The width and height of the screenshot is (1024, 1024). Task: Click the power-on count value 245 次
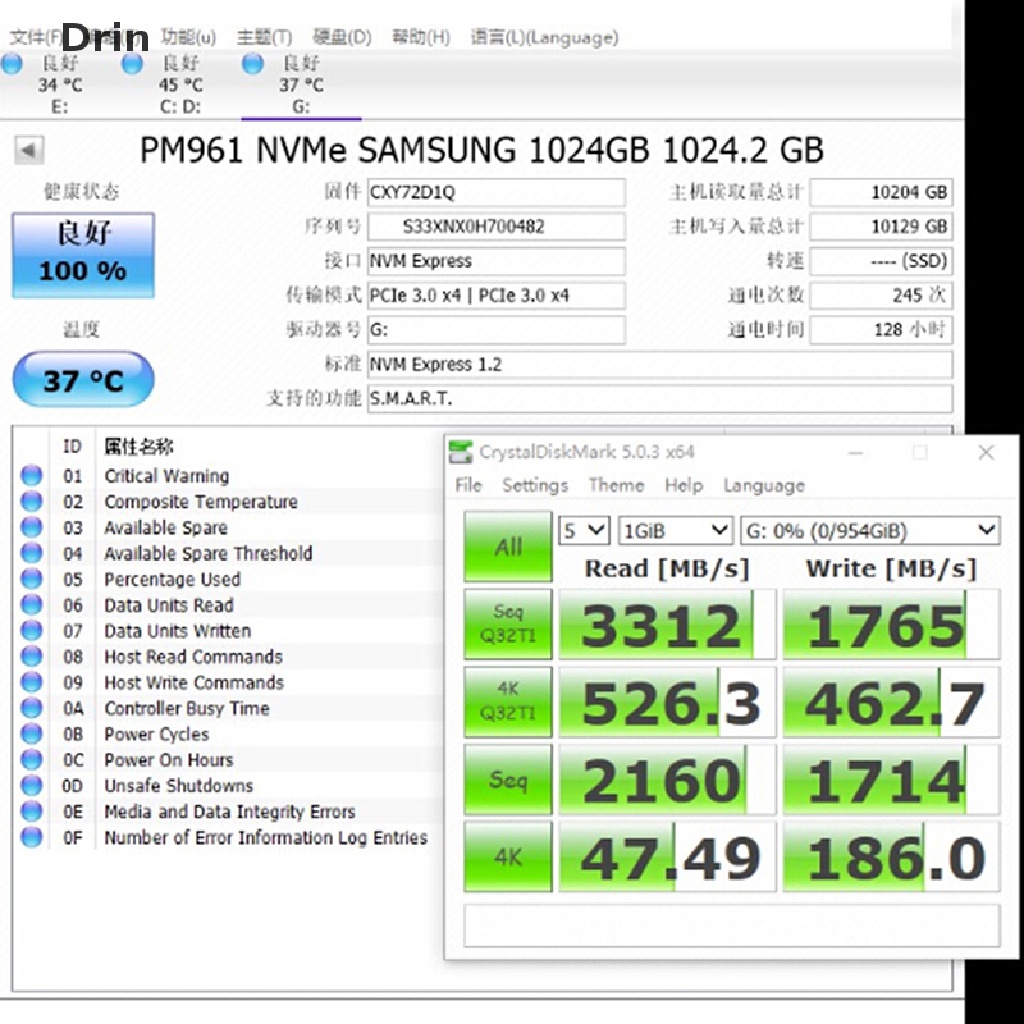[881, 295]
